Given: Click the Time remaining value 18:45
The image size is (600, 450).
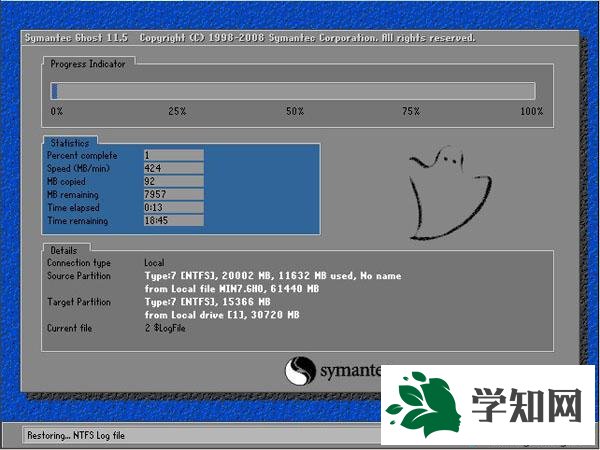Looking at the screenshot, I should point(174,220).
